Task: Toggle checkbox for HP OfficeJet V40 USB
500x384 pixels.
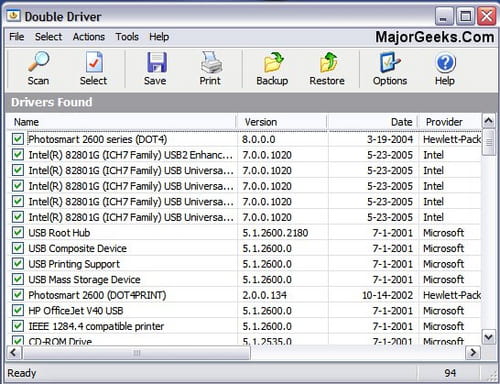Action: point(18,310)
